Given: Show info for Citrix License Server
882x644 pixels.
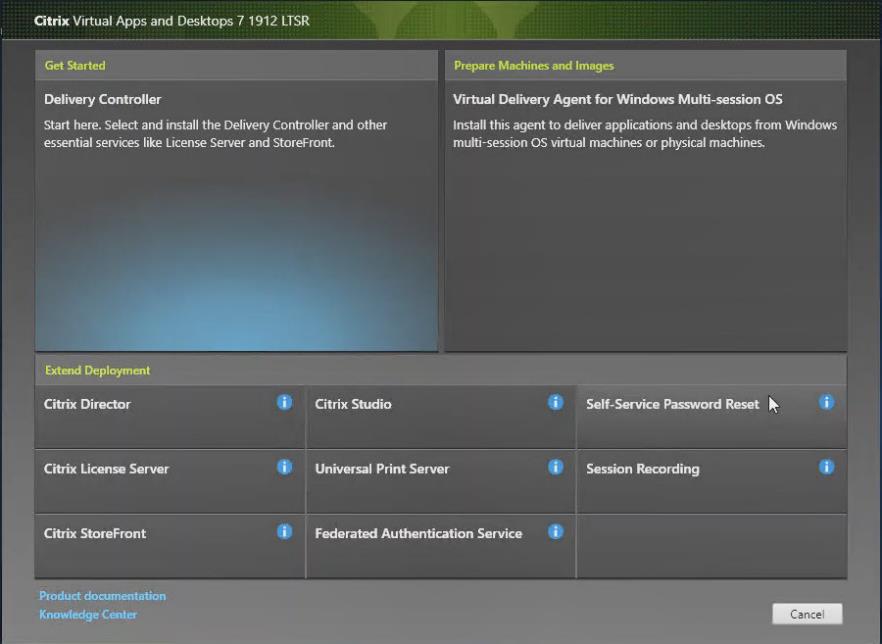Looking at the screenshot, I should [x=284, y=467].
